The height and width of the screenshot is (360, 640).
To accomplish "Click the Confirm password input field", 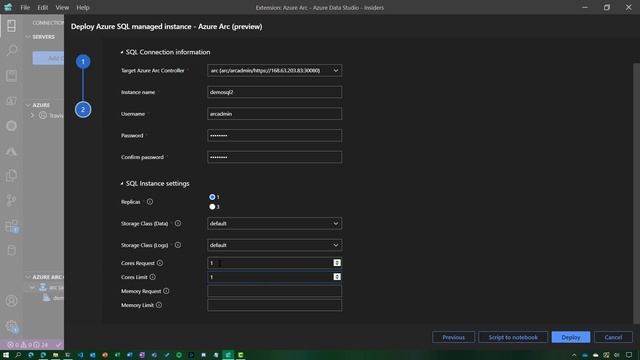I will click(x=274, y=157).
